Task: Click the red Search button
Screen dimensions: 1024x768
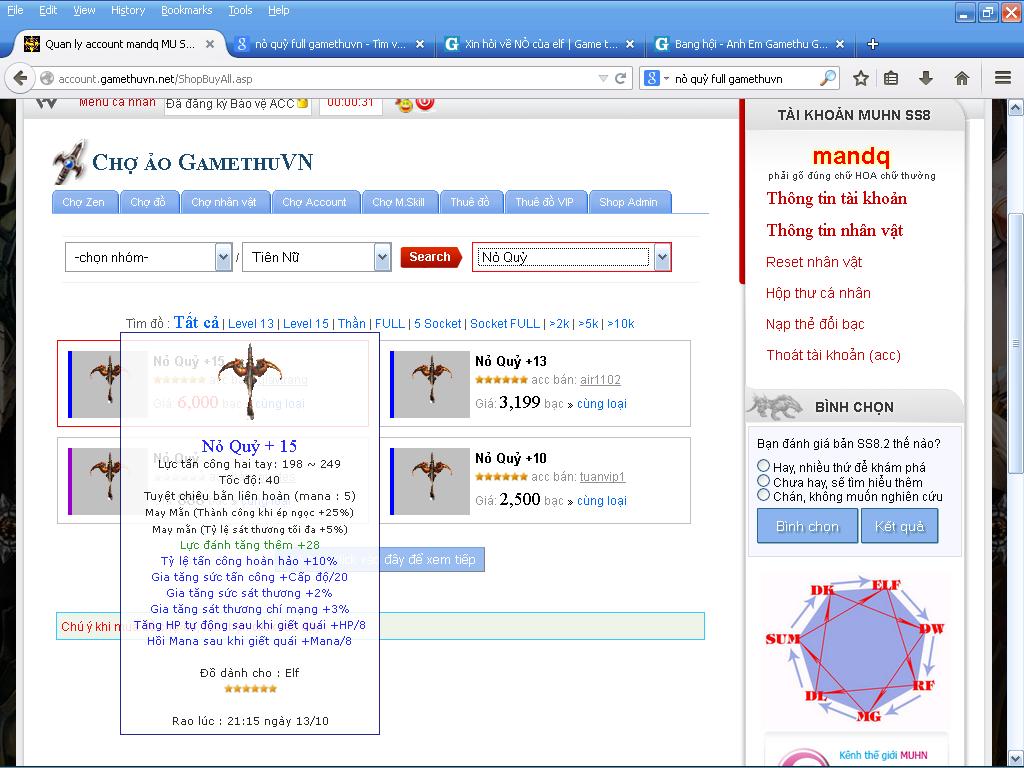Action: coord(430,257)
